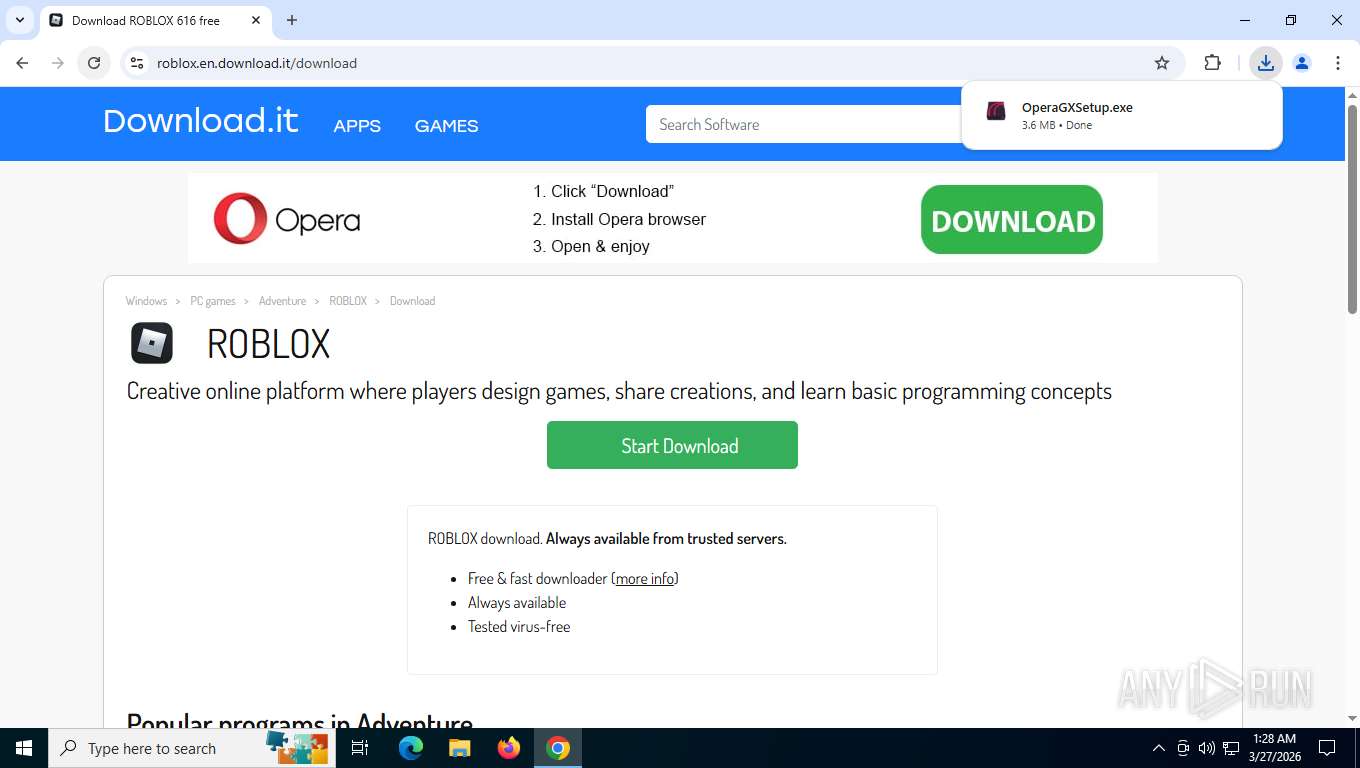Viewport: 1360px width, 768px height.
Task: Open Task View on the taskbar
Action: pos(360,748)
